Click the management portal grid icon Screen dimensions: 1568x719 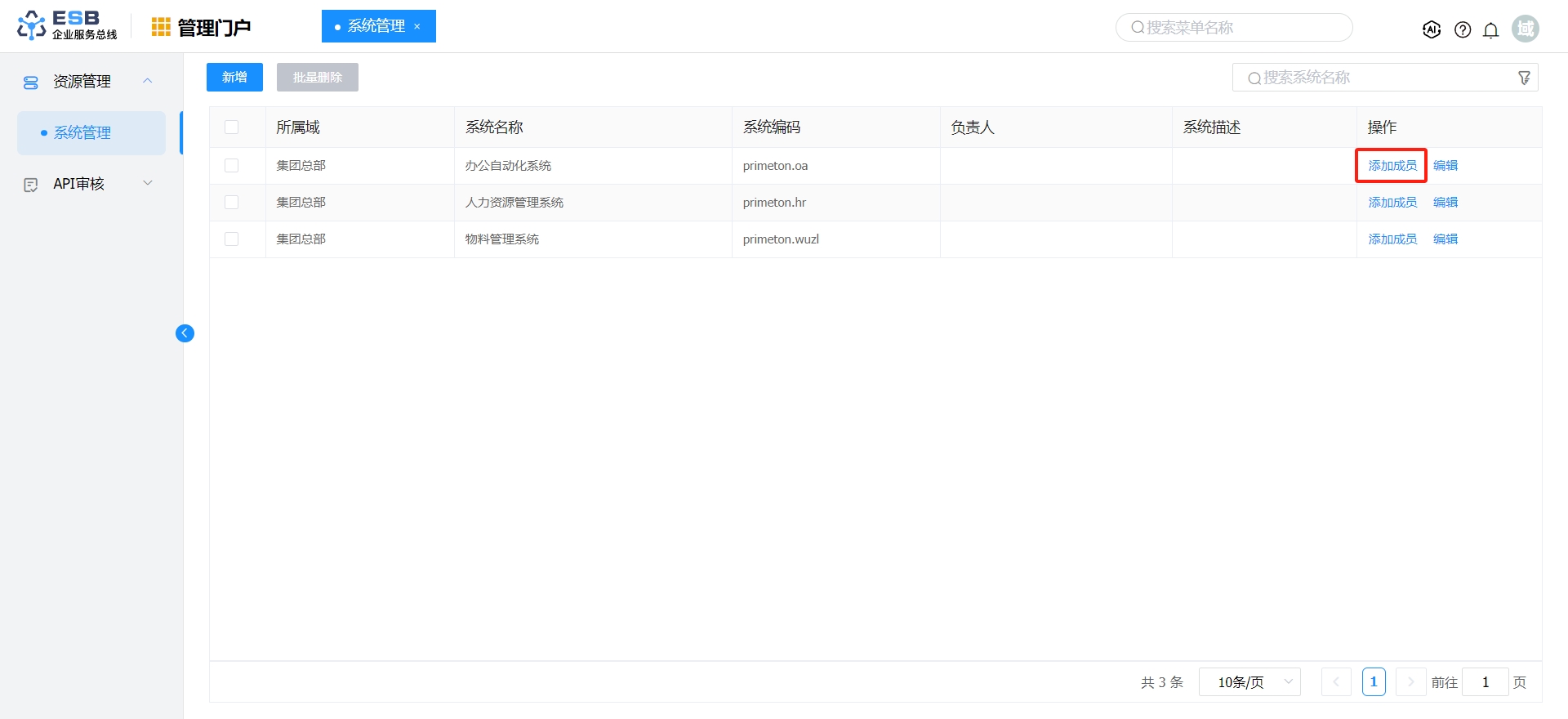pyautogui.click(x=161, y=28)
